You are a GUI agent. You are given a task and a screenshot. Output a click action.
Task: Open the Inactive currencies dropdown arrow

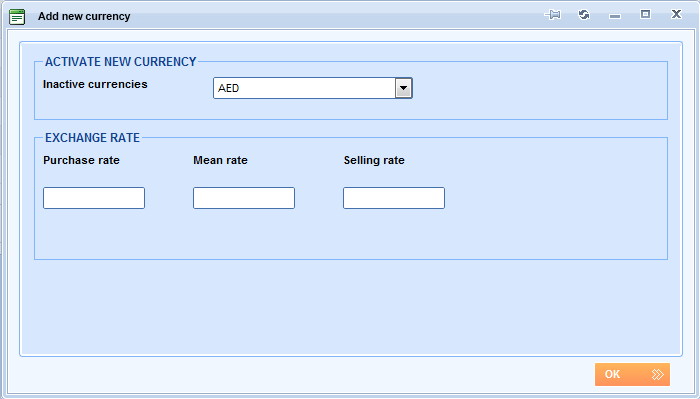pyautogui.click(x=404, y=88)
